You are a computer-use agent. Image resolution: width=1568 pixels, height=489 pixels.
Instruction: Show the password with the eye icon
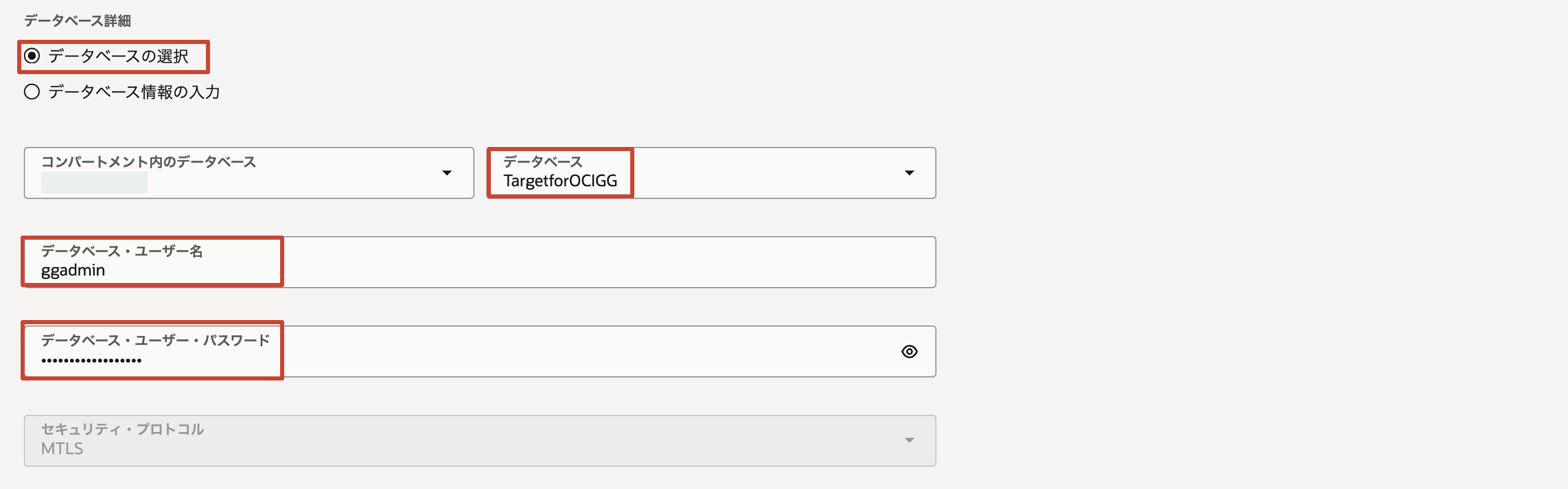tap(909, 352)
